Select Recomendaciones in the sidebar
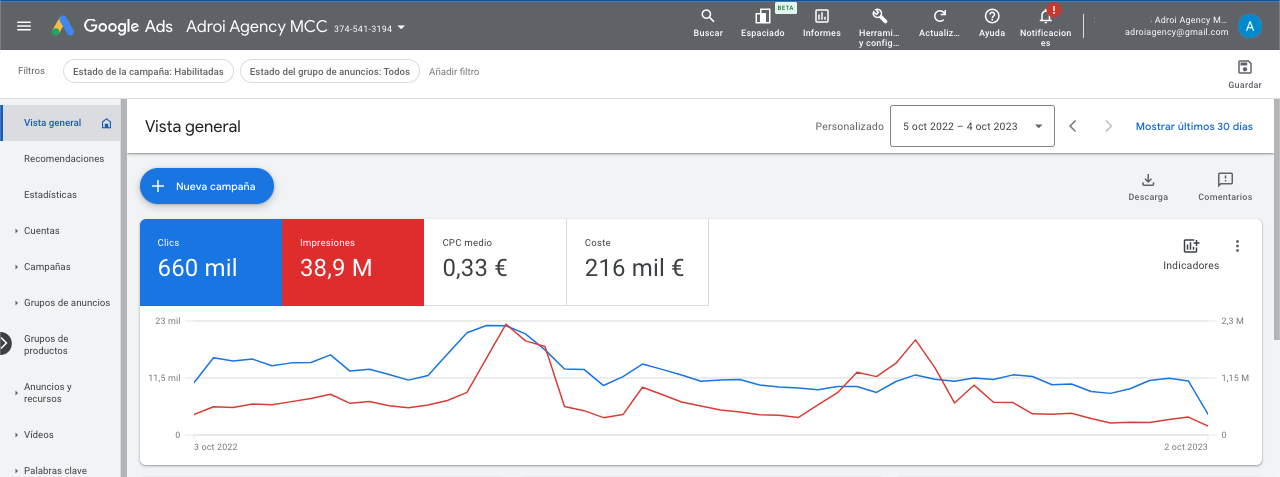This screenshot has width=1280, height=477. [x=63, y=159]
